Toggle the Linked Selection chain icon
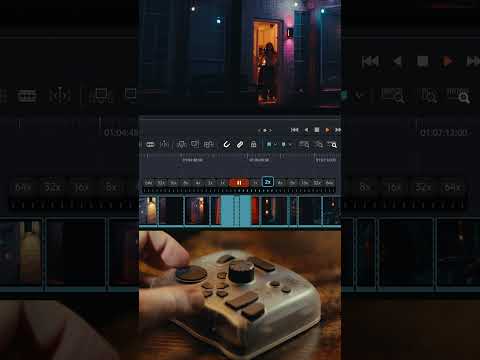Image resolution: width=480 pixels, height=360 pixels. 240,145
